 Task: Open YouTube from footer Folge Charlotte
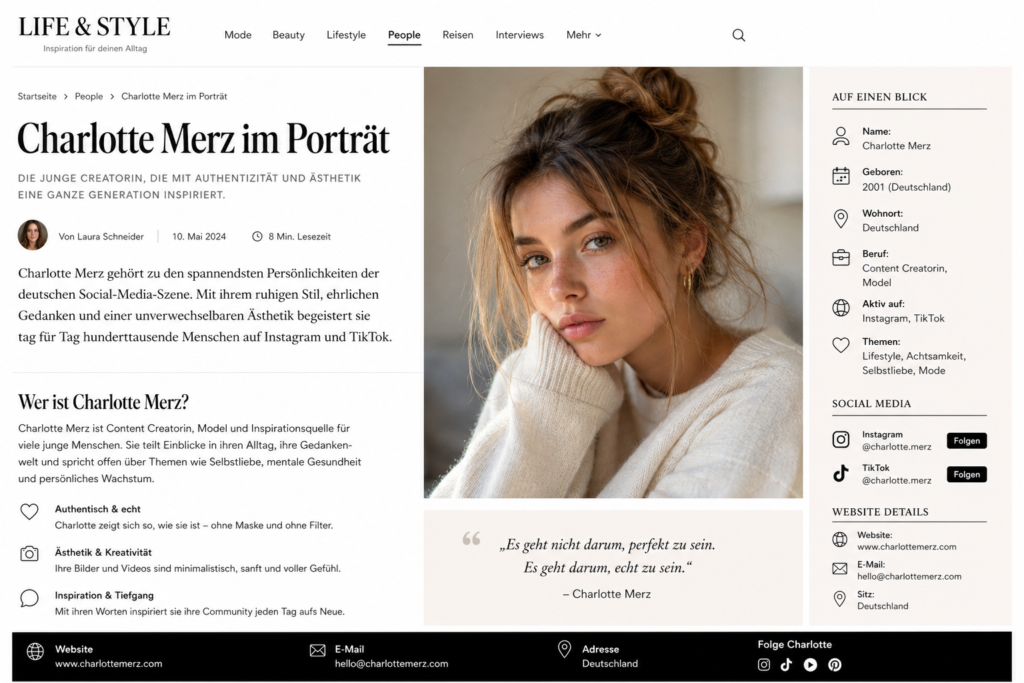pyautogui.click(x=810, y=665)
